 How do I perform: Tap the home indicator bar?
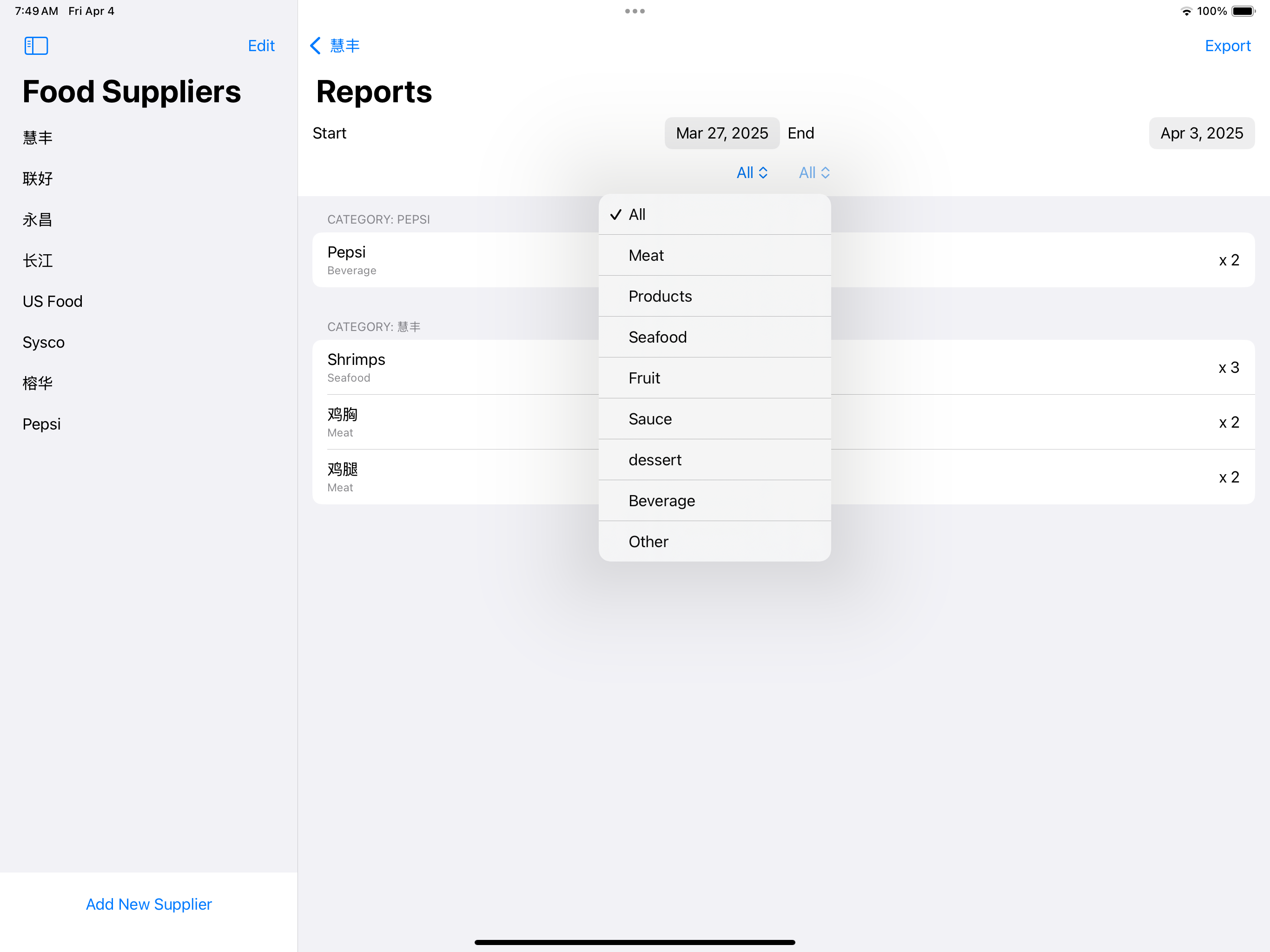point(635,942)
